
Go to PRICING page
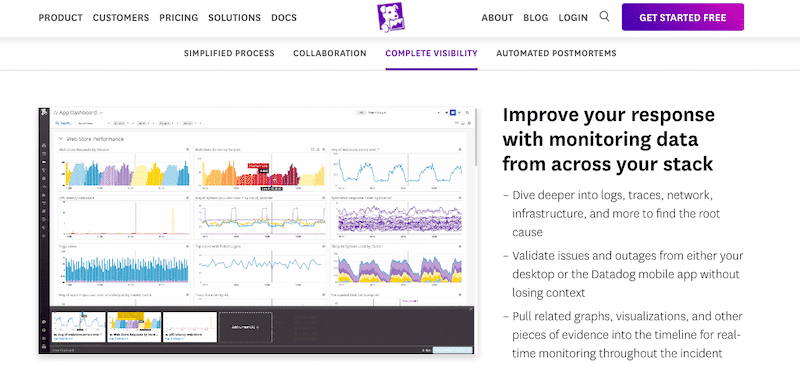pyautogui.click(x=179, y=18)
